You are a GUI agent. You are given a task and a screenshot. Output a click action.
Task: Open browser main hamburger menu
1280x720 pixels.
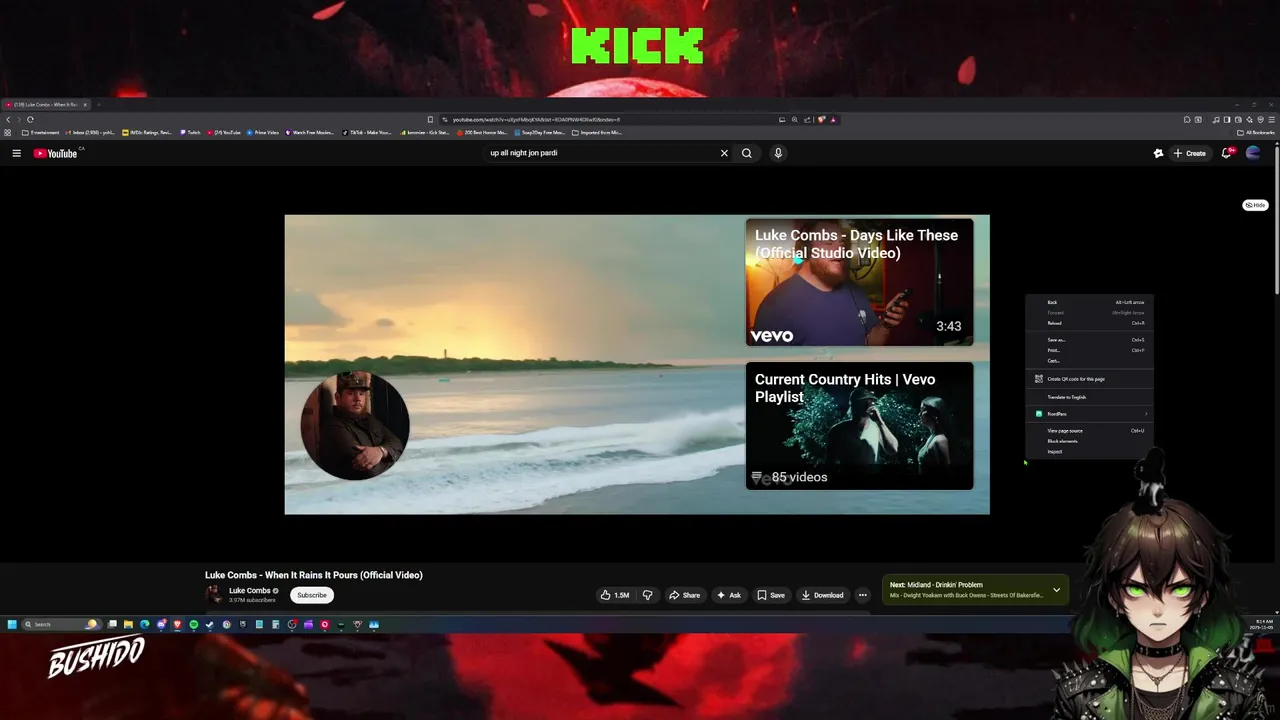pos(1272,119)
